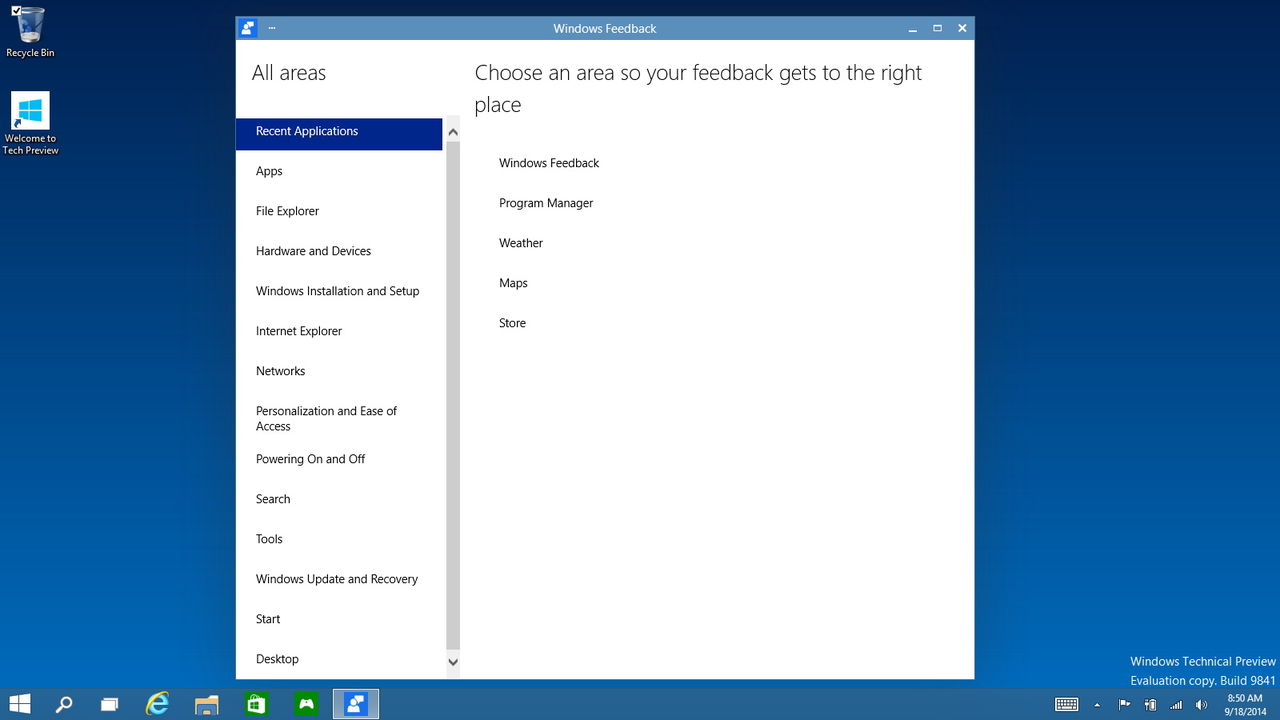Select the Hardware and Devices category
The image size is (1280, 720).
click(313, 251)
